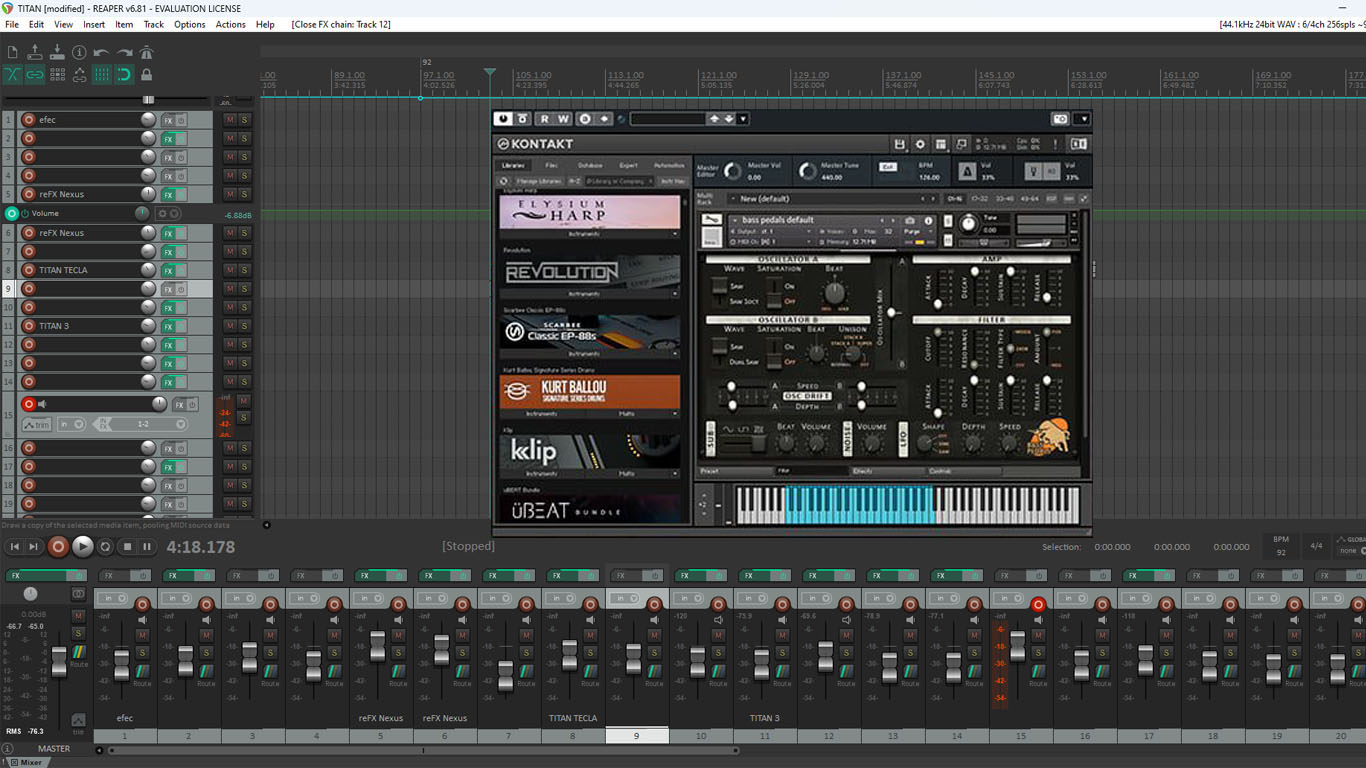1366x768 pixels.
Task: Arm record on efec track
Action: coord(28,120)
